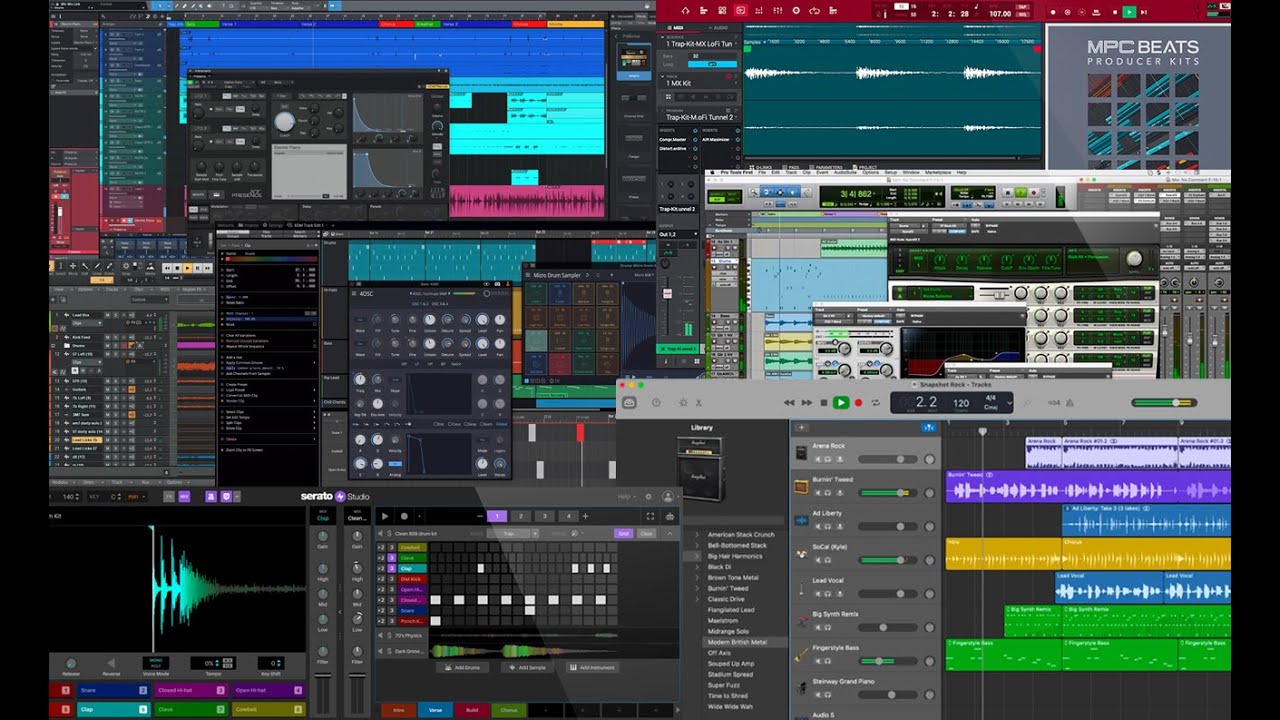1280x720 pixels.
Task: Open GarageBand Quick Help question icon
Action: click(656, 402)
